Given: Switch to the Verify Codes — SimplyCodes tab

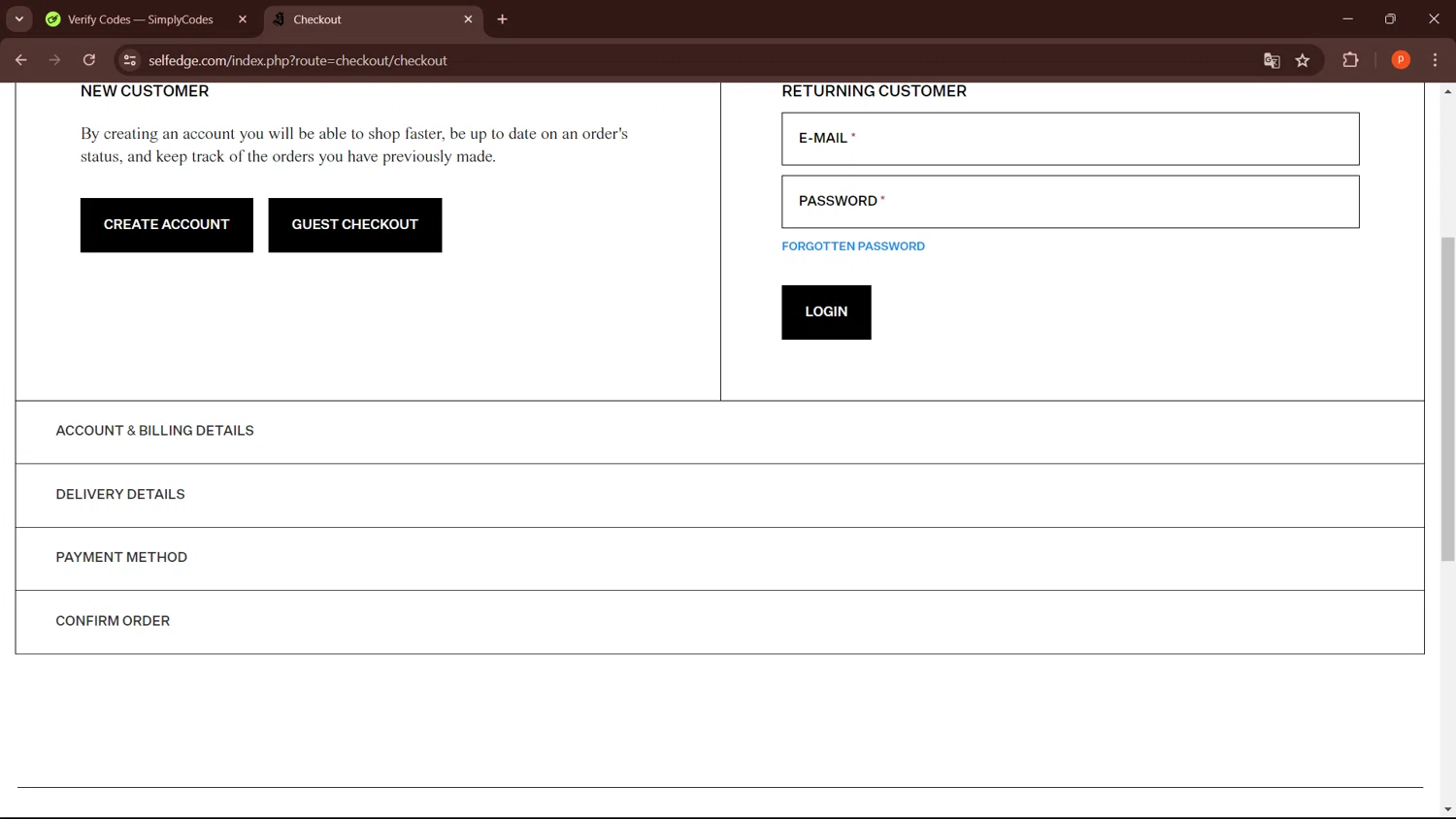Looking at the screenshot, I should pos(141,19).
